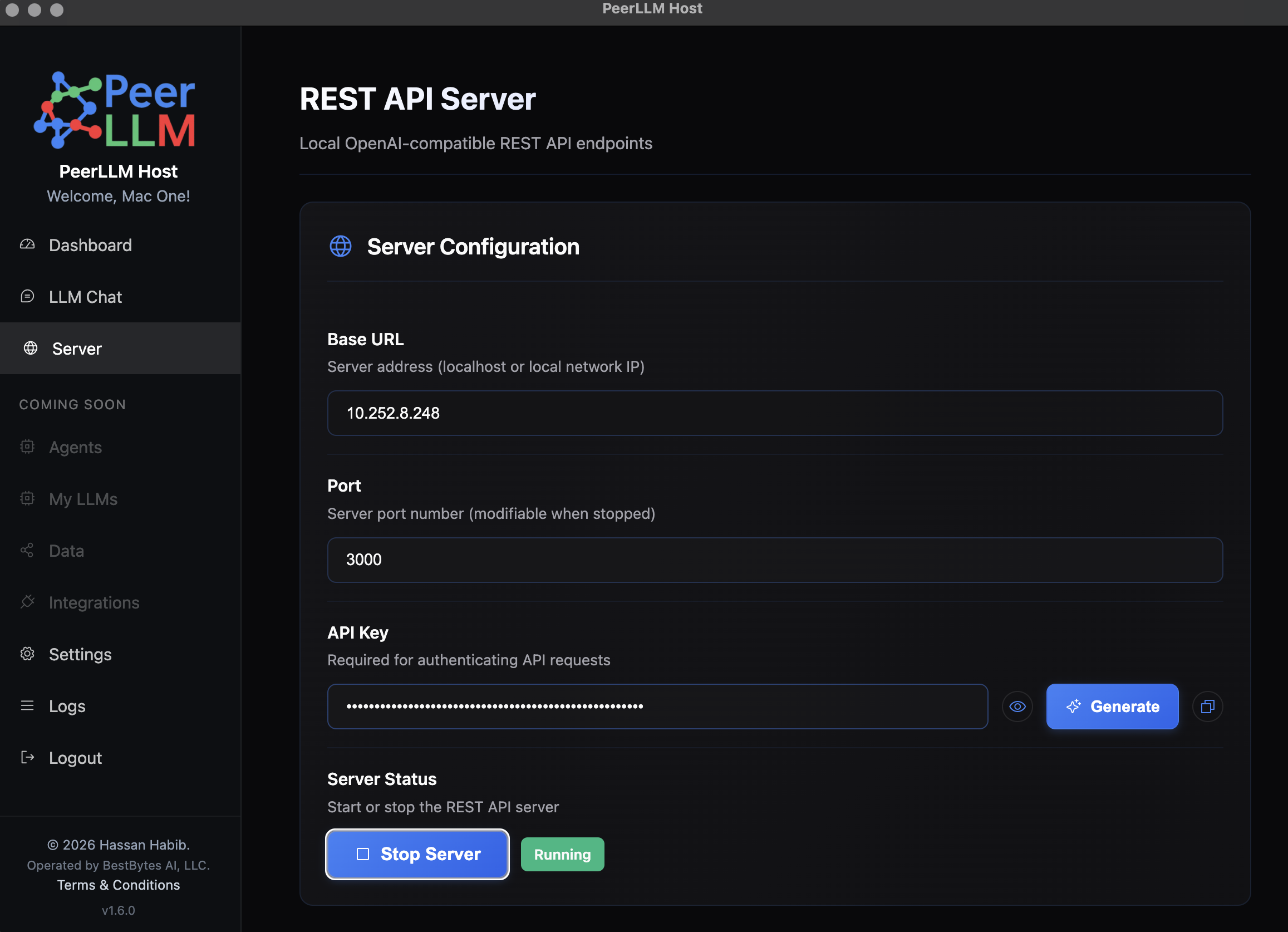Click the Port number field

click(775, 560)
